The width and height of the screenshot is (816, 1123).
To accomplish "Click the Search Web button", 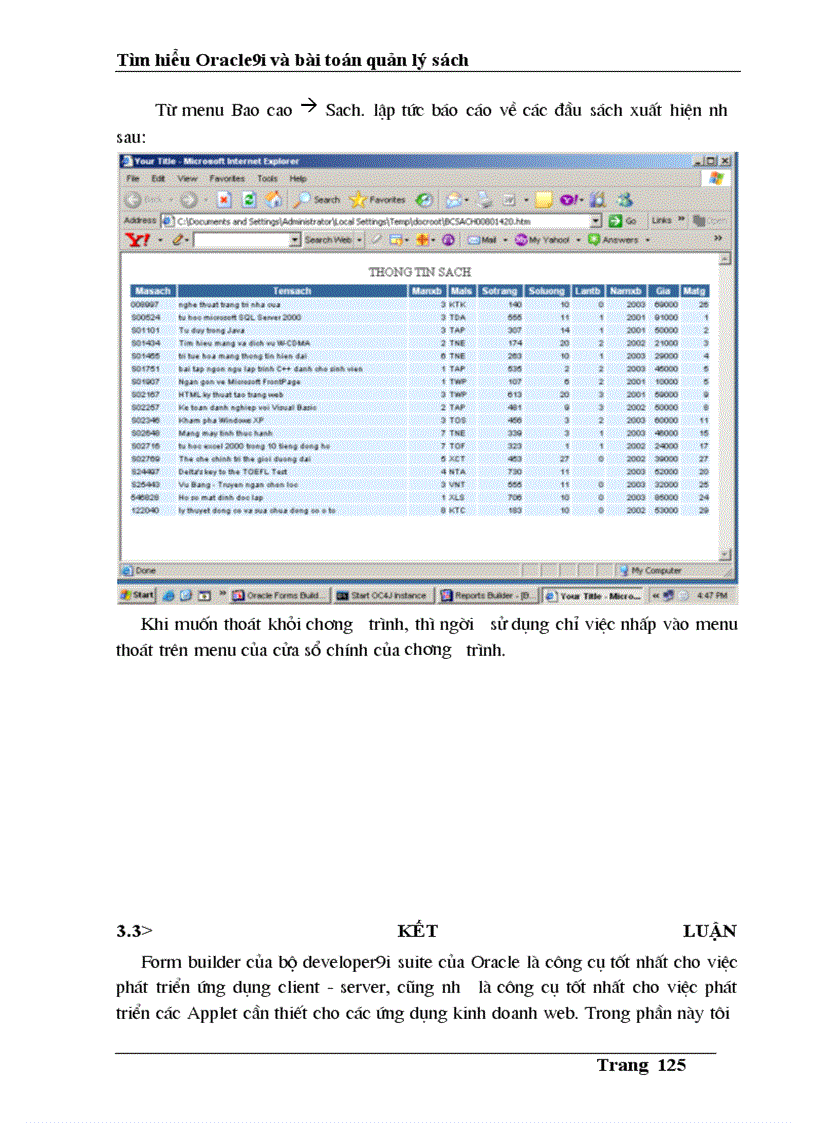I will 328,240.
